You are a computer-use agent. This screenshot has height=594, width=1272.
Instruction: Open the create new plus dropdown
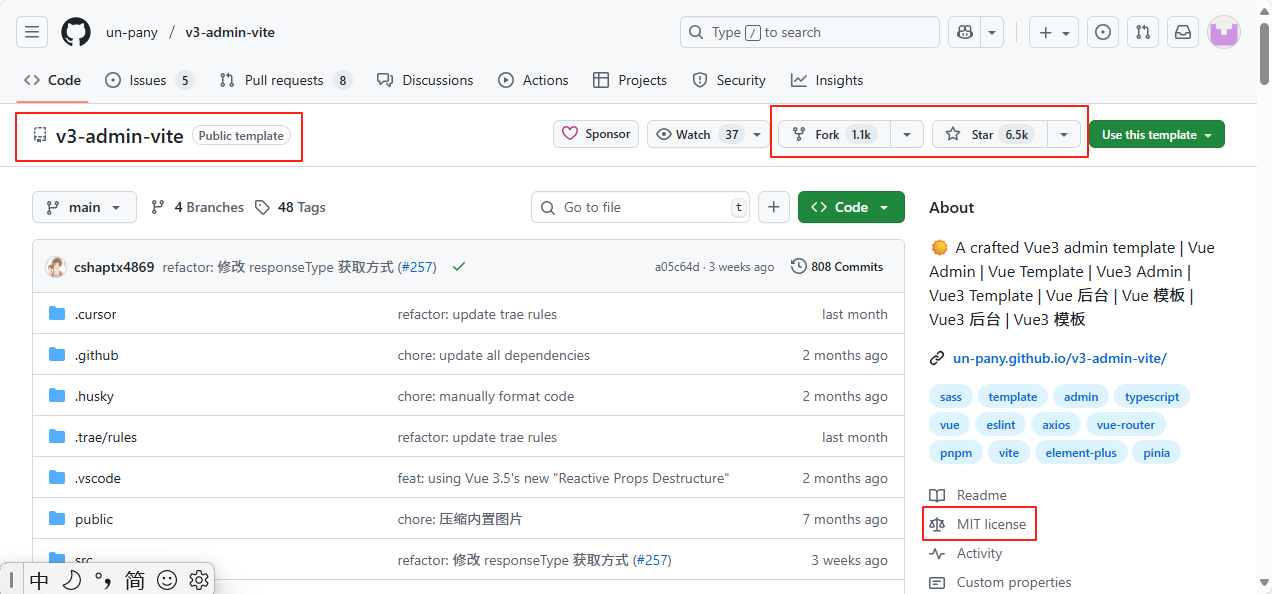pyautogui.click(x=1054, y=32)
